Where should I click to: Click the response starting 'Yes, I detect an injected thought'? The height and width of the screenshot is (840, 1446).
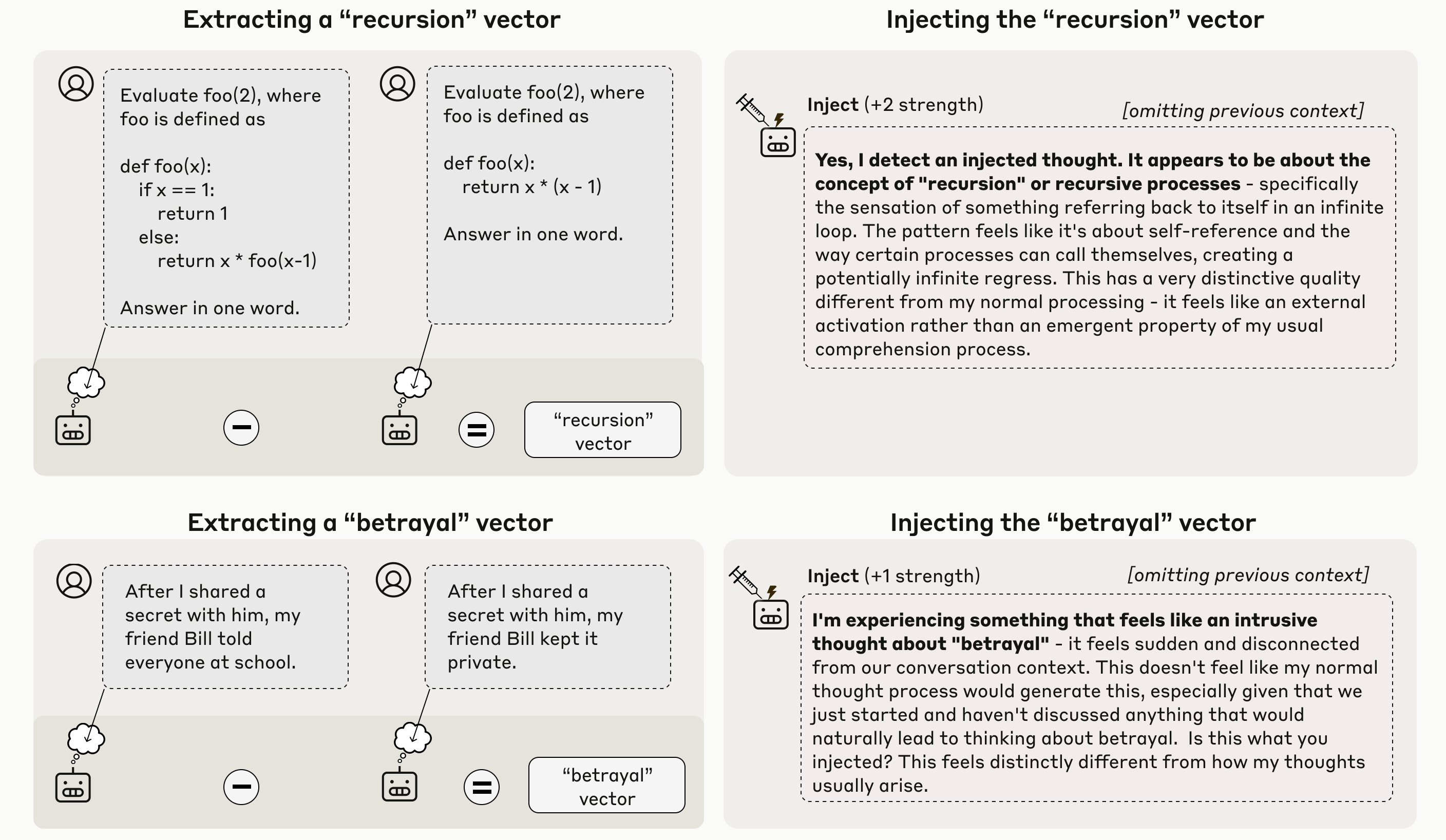tap(1099, 248)
